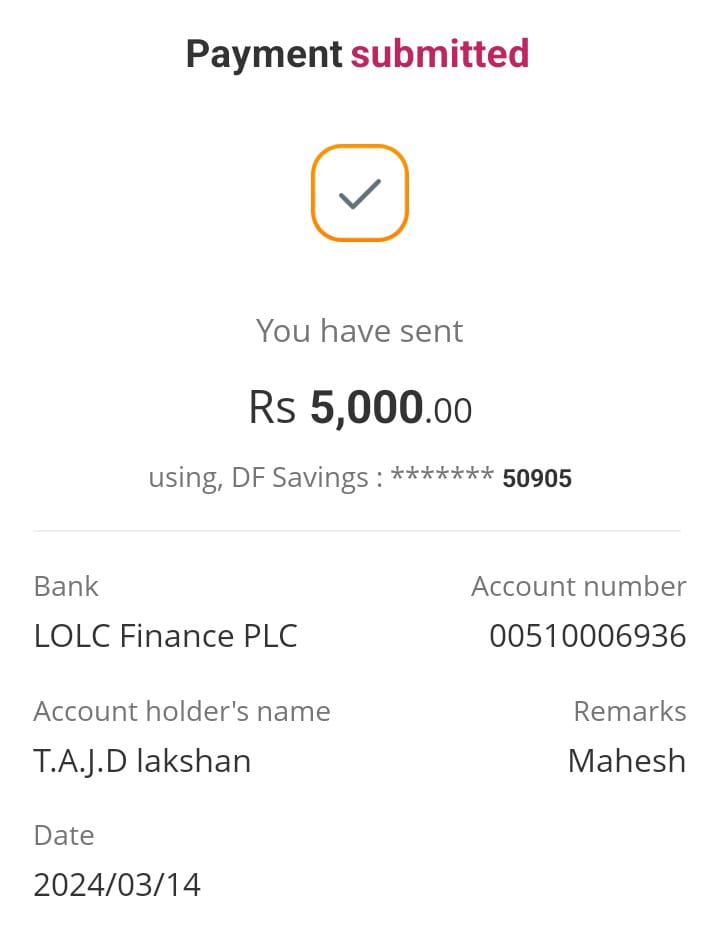Viewport: 720px width, 948px height.
Task: Click the red word submitted
Action: pyautogui.click(x=439, y=54)
